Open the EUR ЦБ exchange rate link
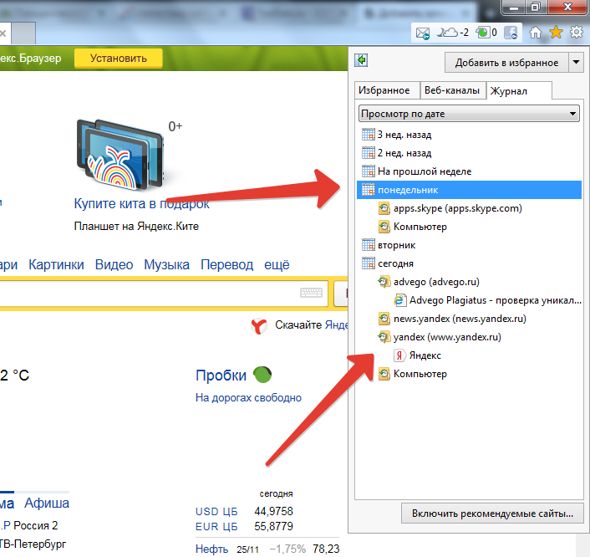590x557 pixels. click(x=216, y=526)
